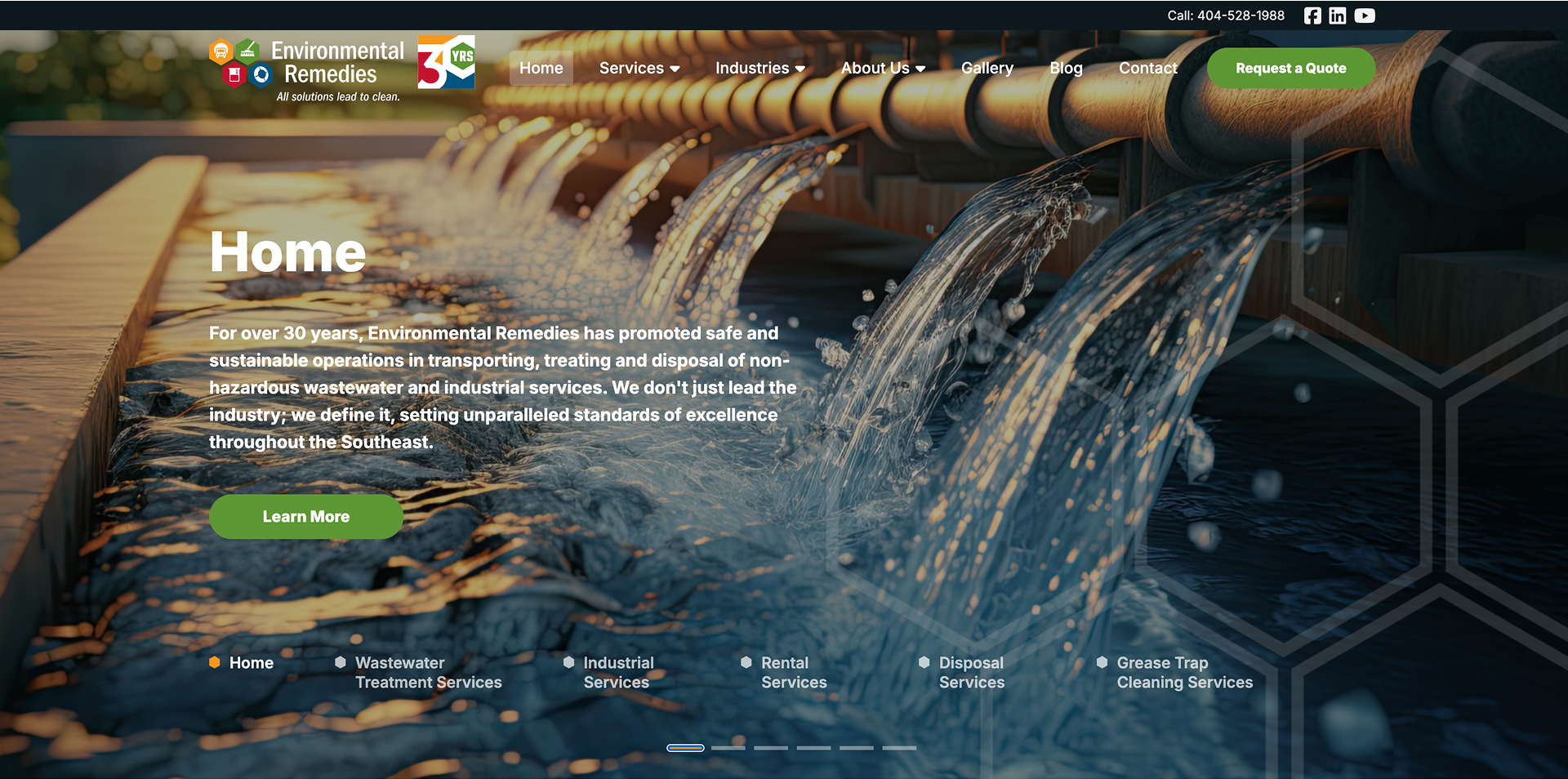Click the 'All solutions lead to clean.' tagline

pos(338,96)
